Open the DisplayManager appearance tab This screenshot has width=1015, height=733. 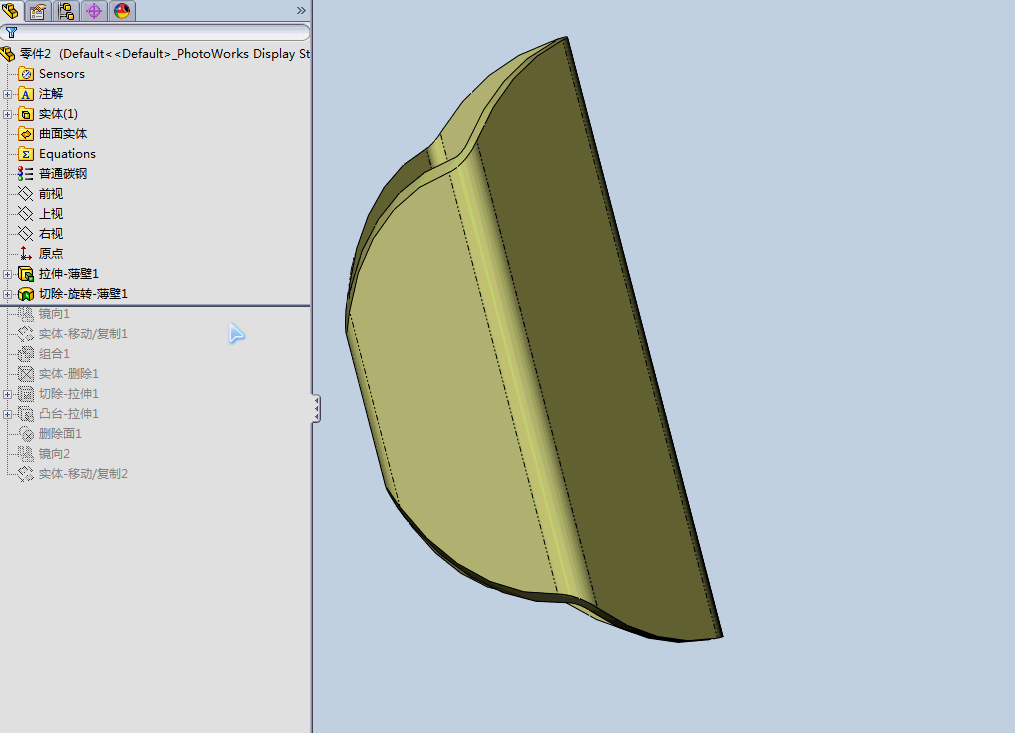tap(122, 11)
